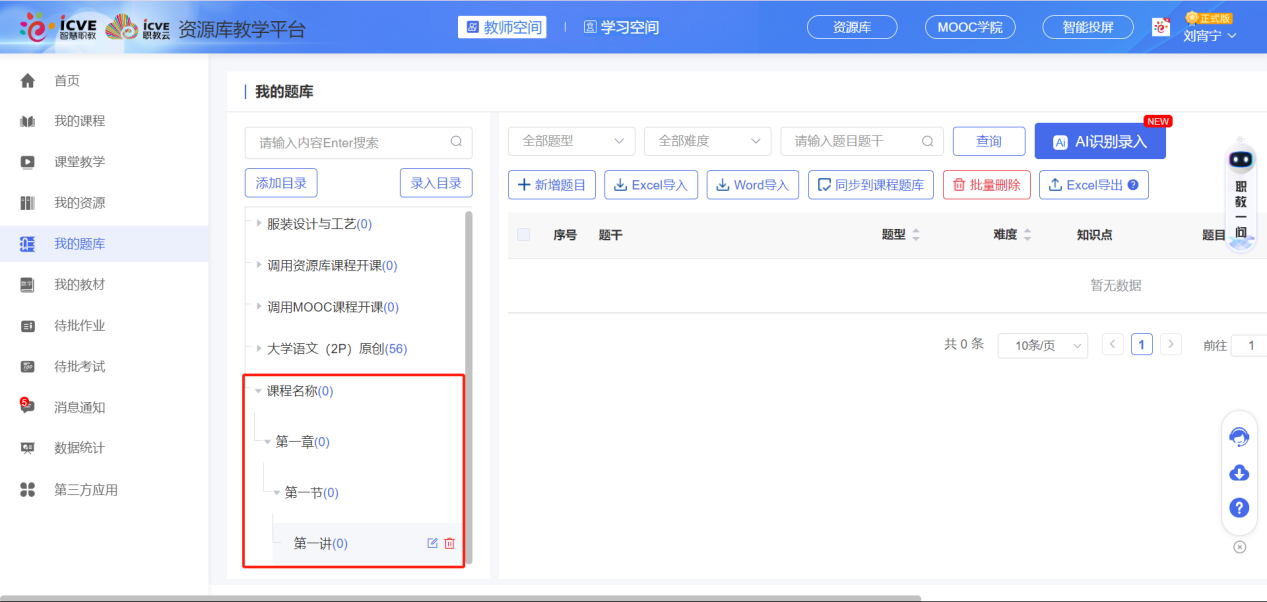Open the help question mark icon
The width and height of the screenshot is (1267, 602).
pyautogui.click(x=1239, y=507)
